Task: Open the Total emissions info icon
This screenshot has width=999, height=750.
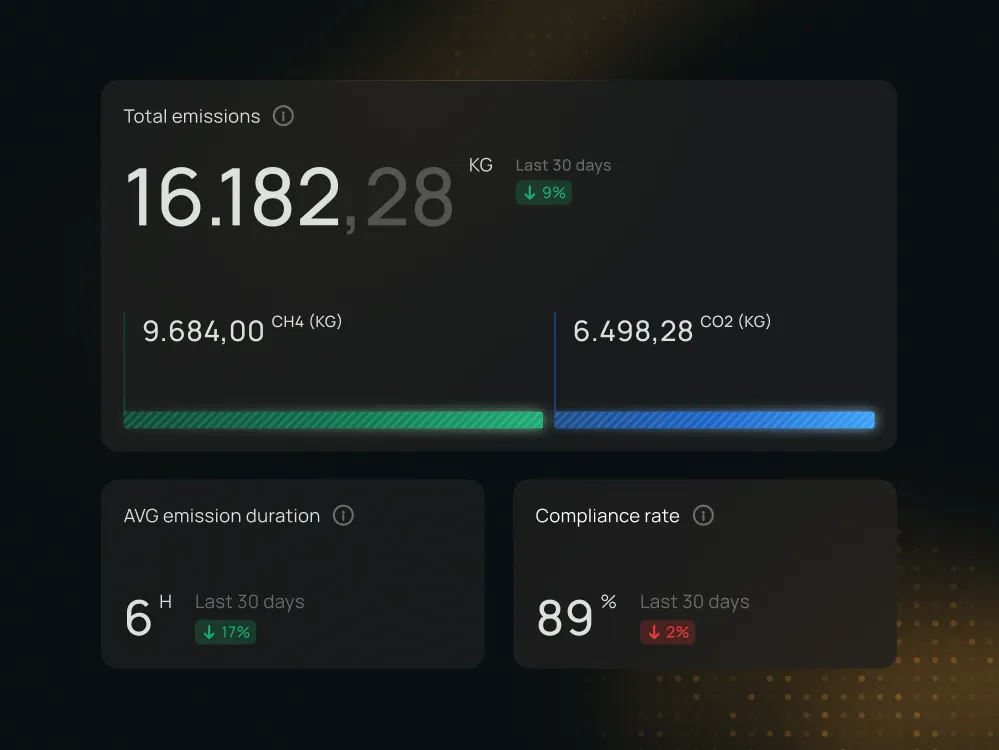Action: [283, 116]
